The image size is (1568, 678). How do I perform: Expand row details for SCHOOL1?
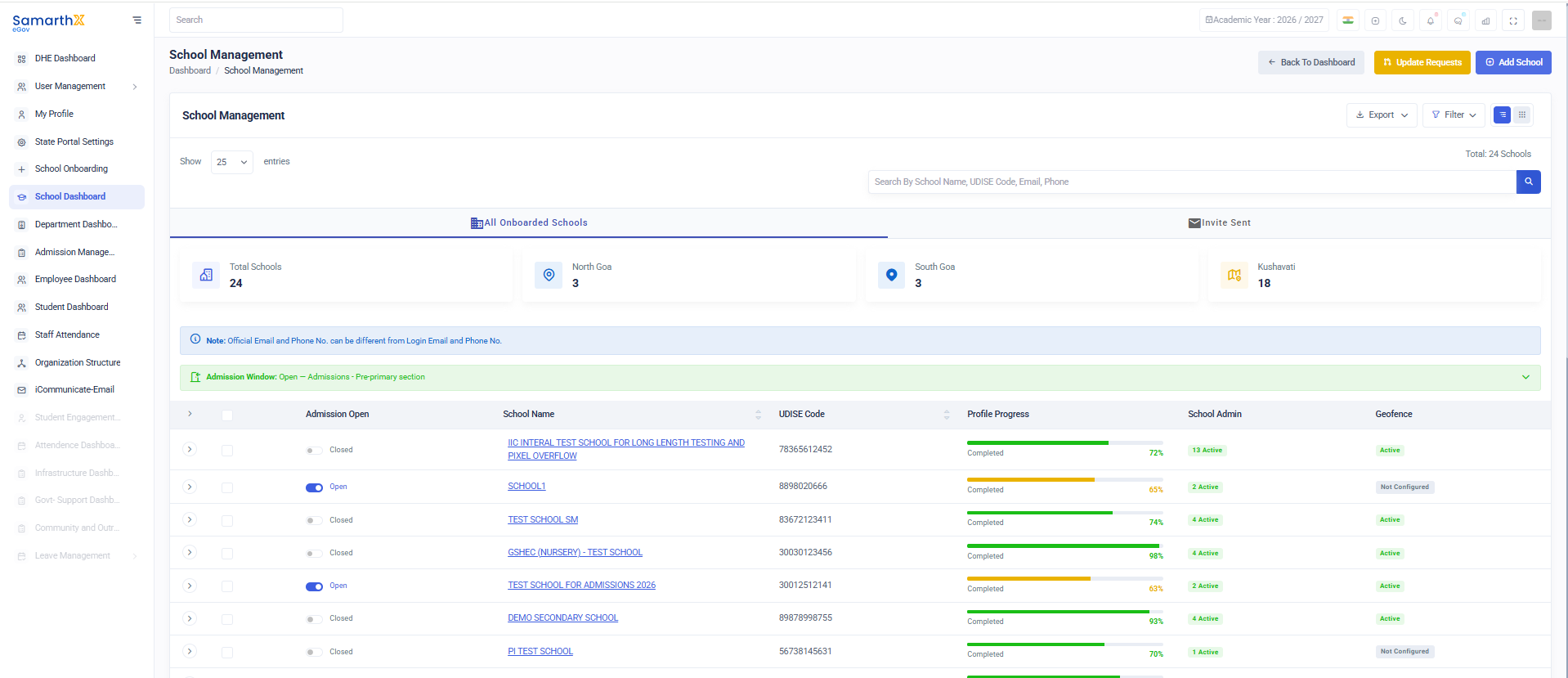[x=190, y=487]
